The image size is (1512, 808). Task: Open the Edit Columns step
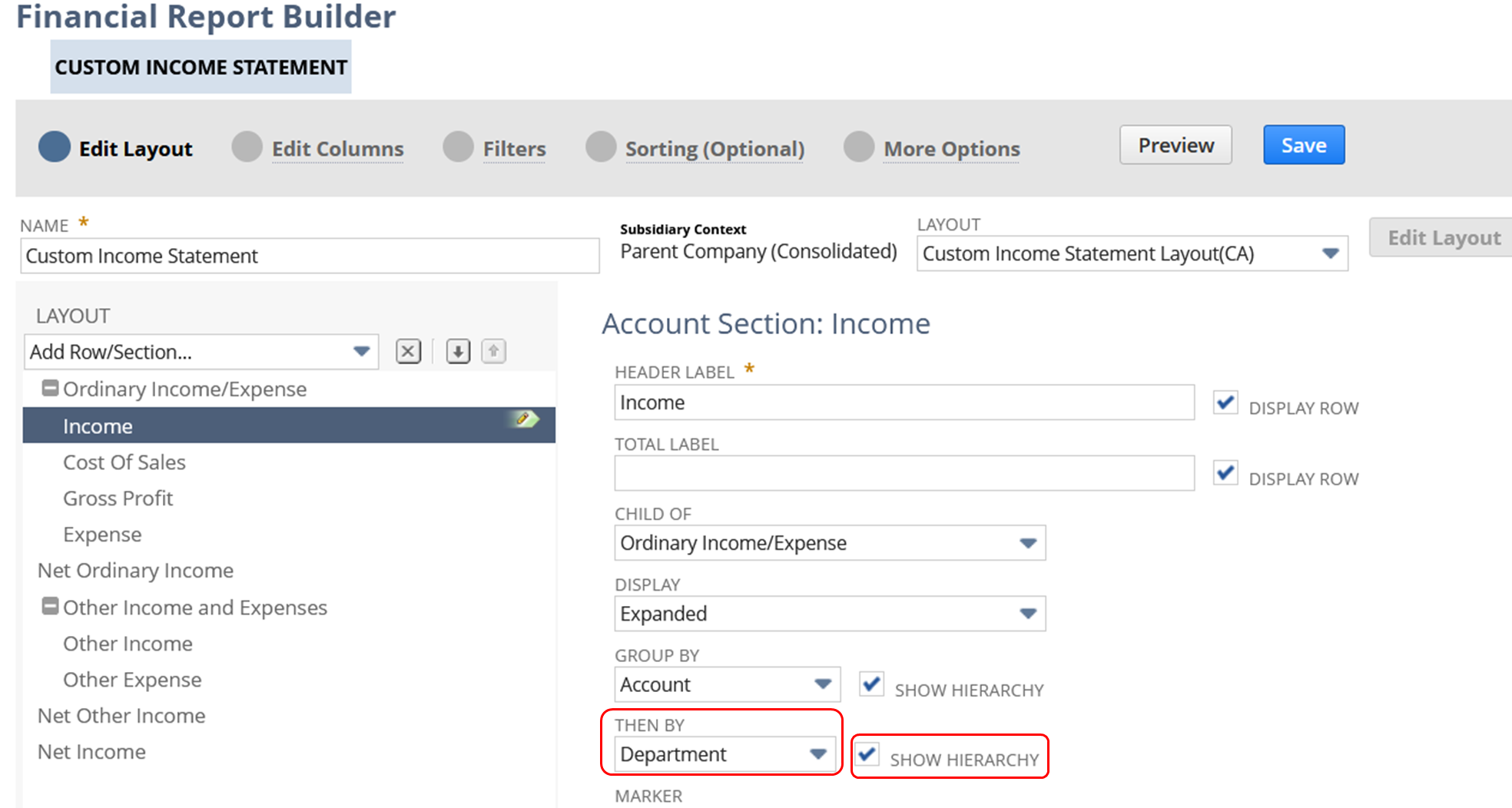click(337, 149)
